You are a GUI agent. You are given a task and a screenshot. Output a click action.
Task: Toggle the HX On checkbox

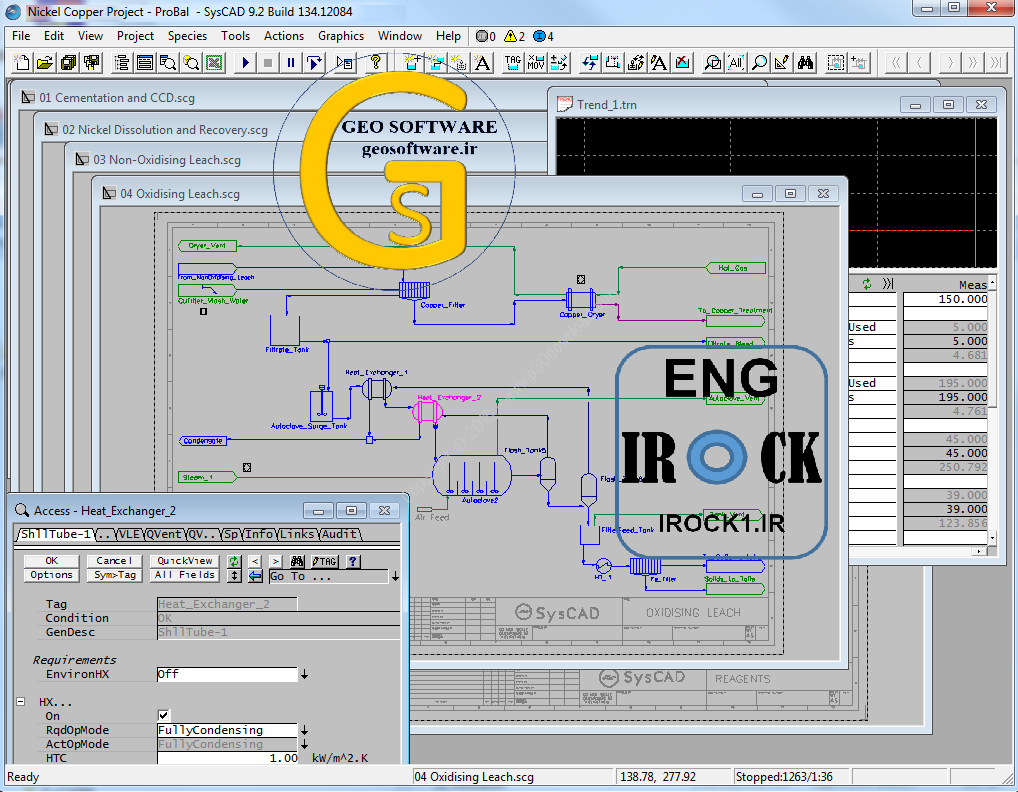(163, 715)
